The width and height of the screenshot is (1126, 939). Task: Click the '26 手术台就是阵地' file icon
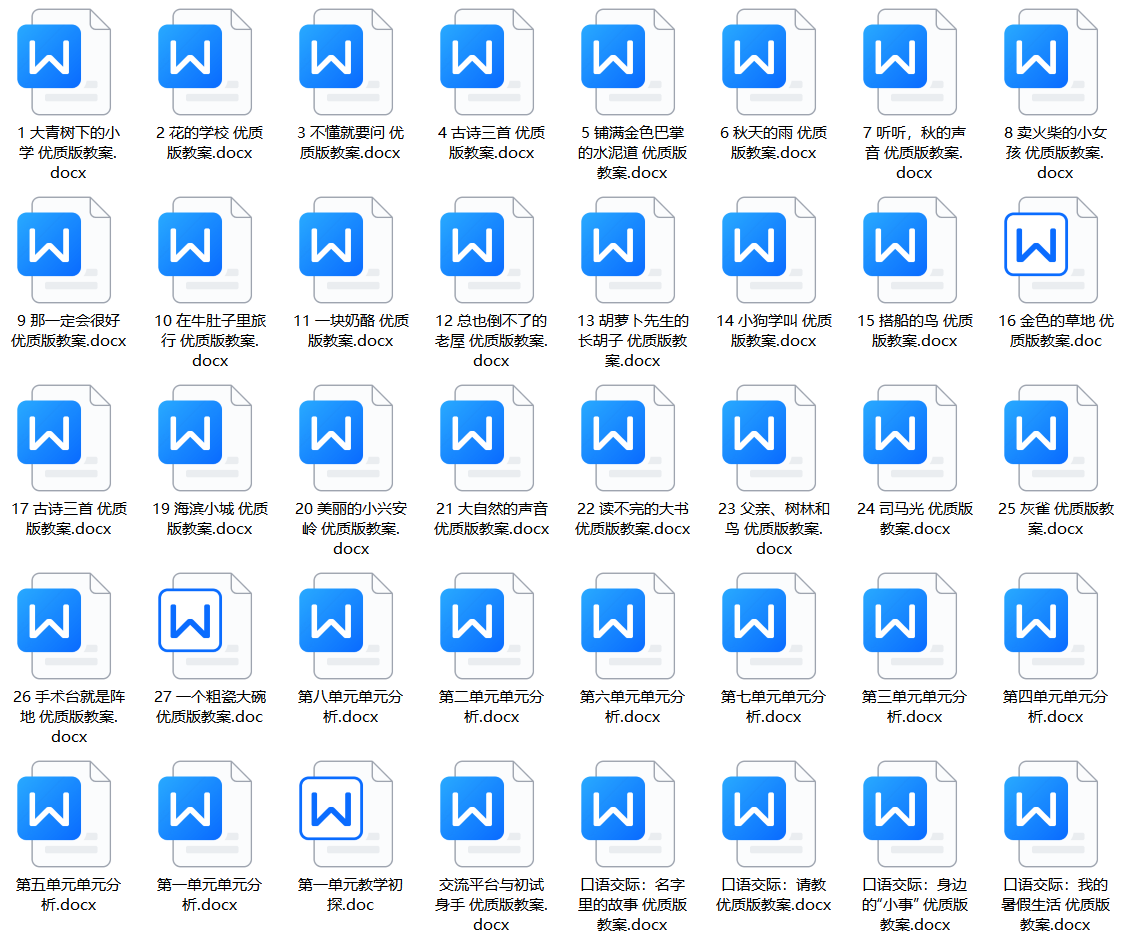point(65,626)
